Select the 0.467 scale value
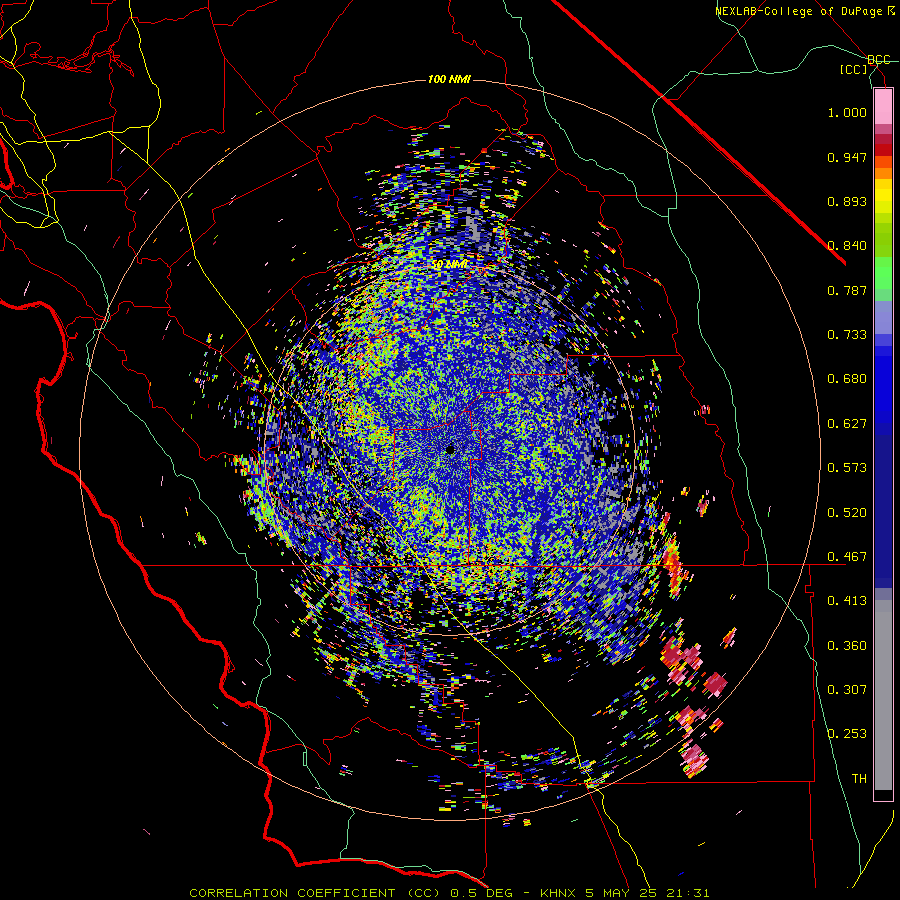 tap(847, 557)
